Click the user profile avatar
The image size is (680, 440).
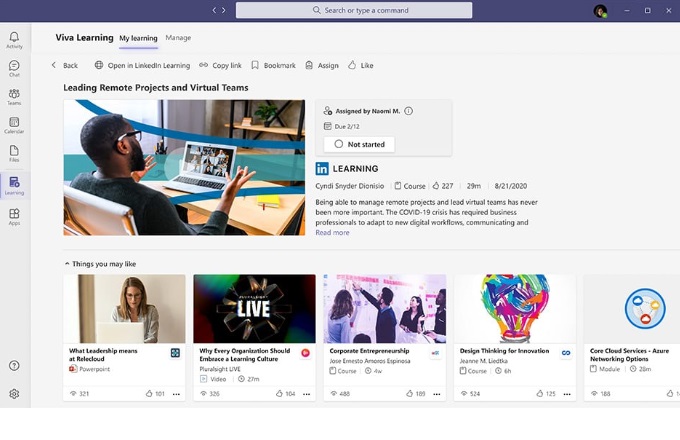pyautogui.click(x=600, y=11)
